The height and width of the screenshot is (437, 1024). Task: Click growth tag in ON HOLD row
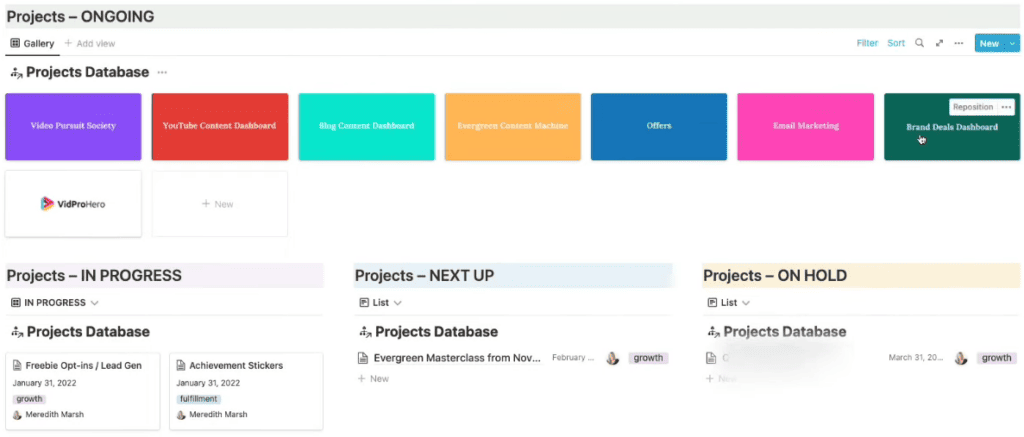(997, 358)
